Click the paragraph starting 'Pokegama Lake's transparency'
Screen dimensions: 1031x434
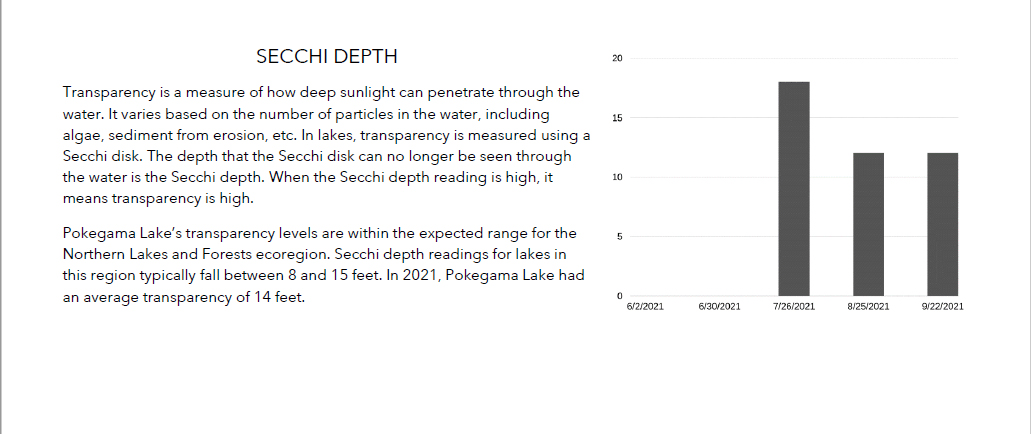[324, 266]
